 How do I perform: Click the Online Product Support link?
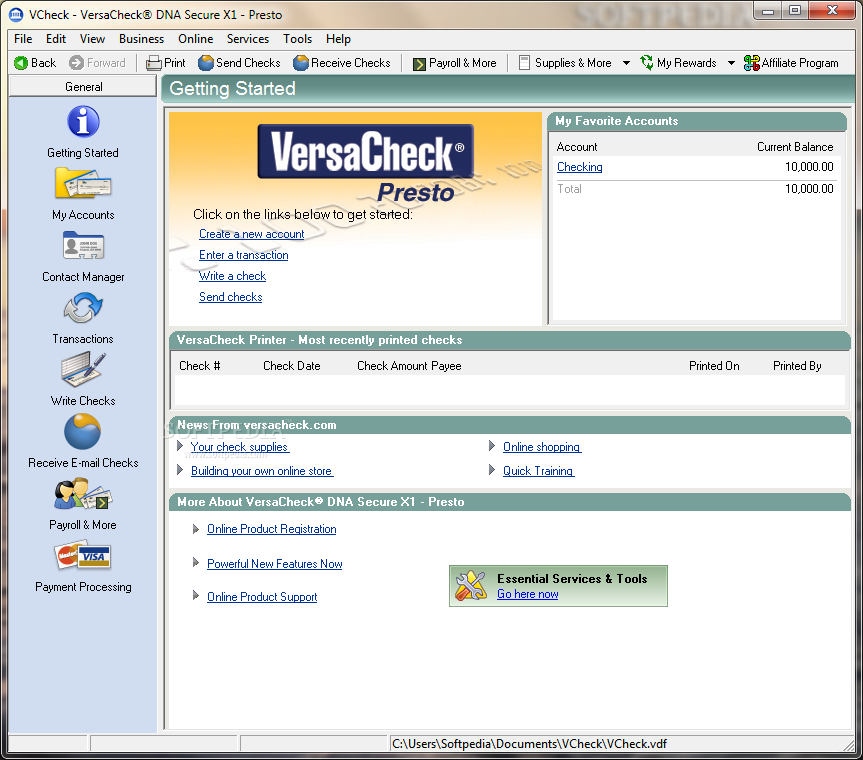pyautogui.click(x=262, y=597)
